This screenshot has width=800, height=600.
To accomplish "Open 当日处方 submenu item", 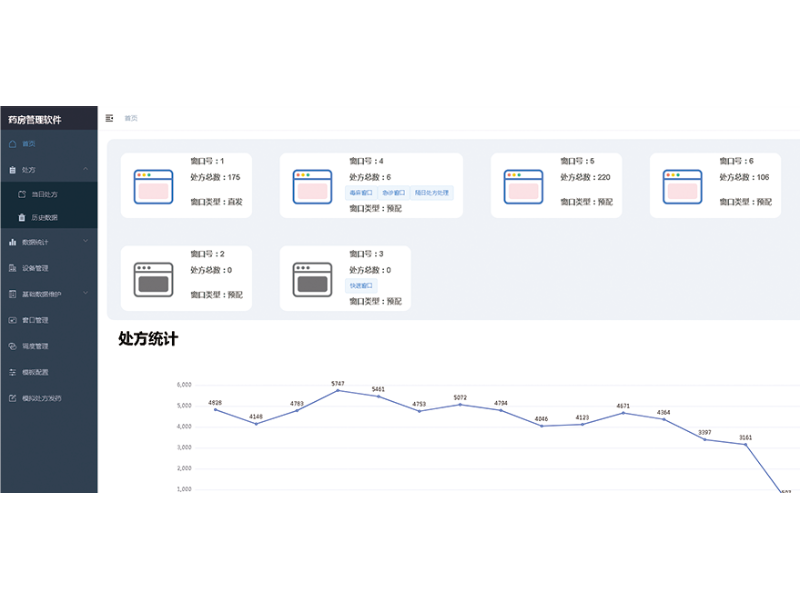I will (45, 193).
